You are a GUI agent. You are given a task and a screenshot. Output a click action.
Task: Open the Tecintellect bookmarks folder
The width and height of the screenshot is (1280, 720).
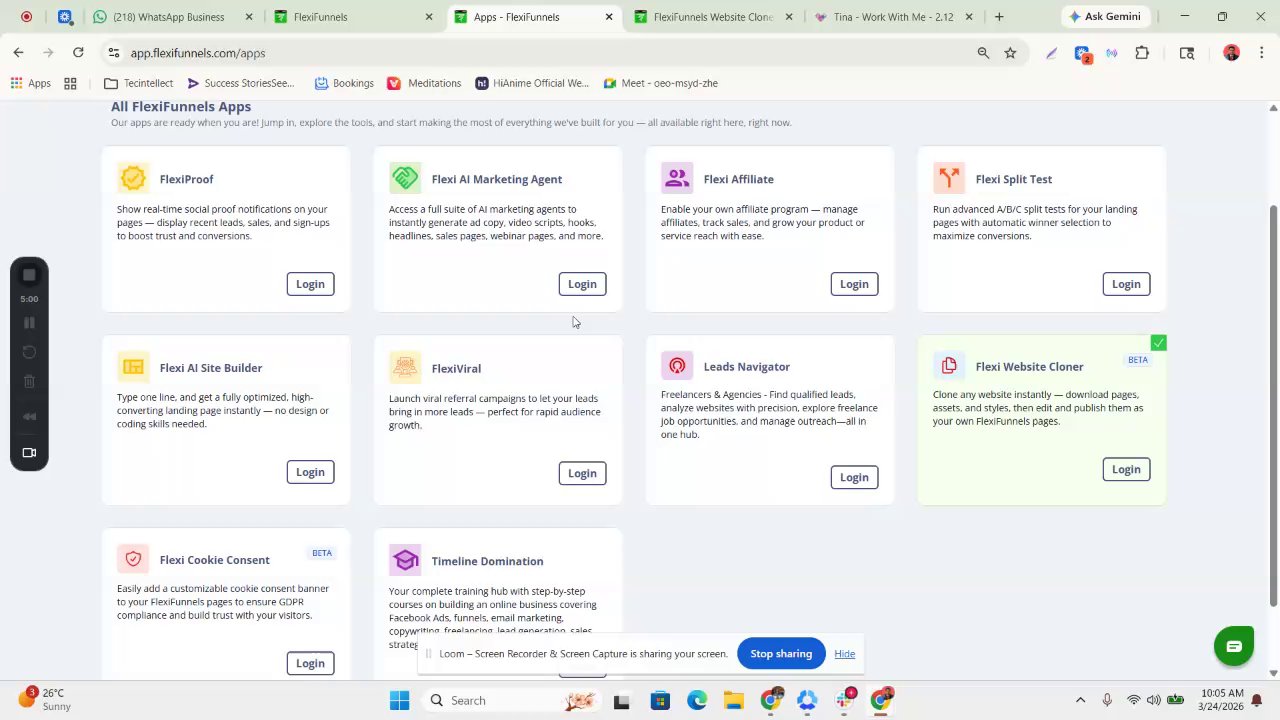139,83
